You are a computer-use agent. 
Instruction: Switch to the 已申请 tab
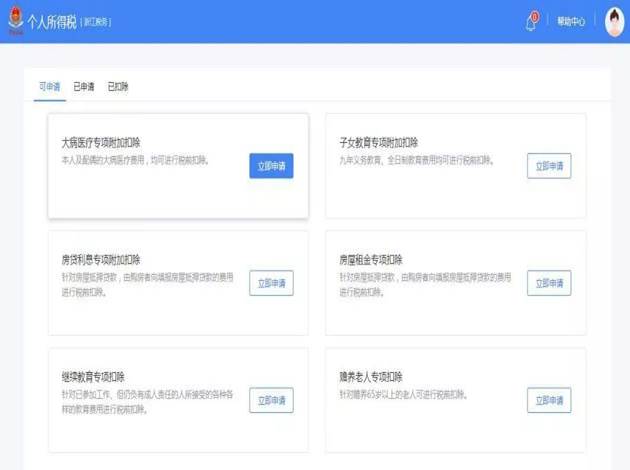coord(84,87)
